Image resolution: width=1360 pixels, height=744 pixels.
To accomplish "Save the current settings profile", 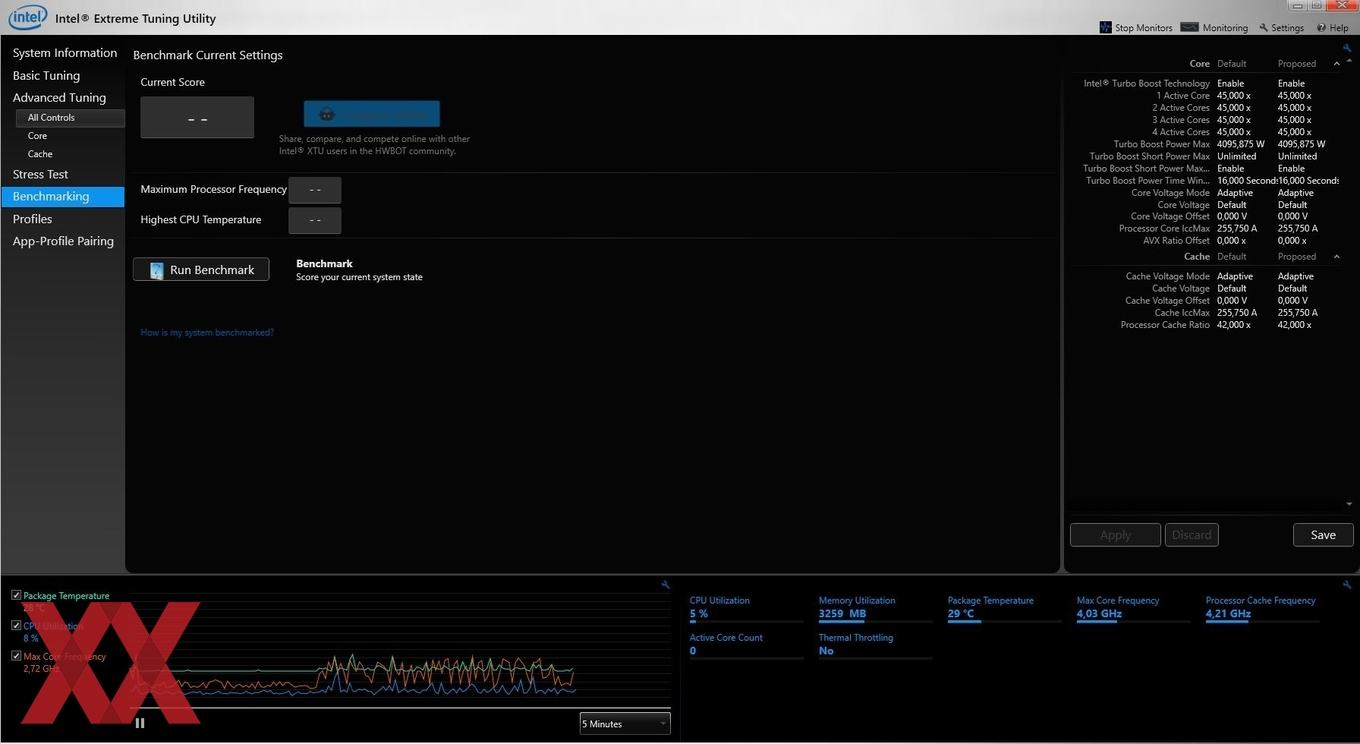I will 1323,535.
